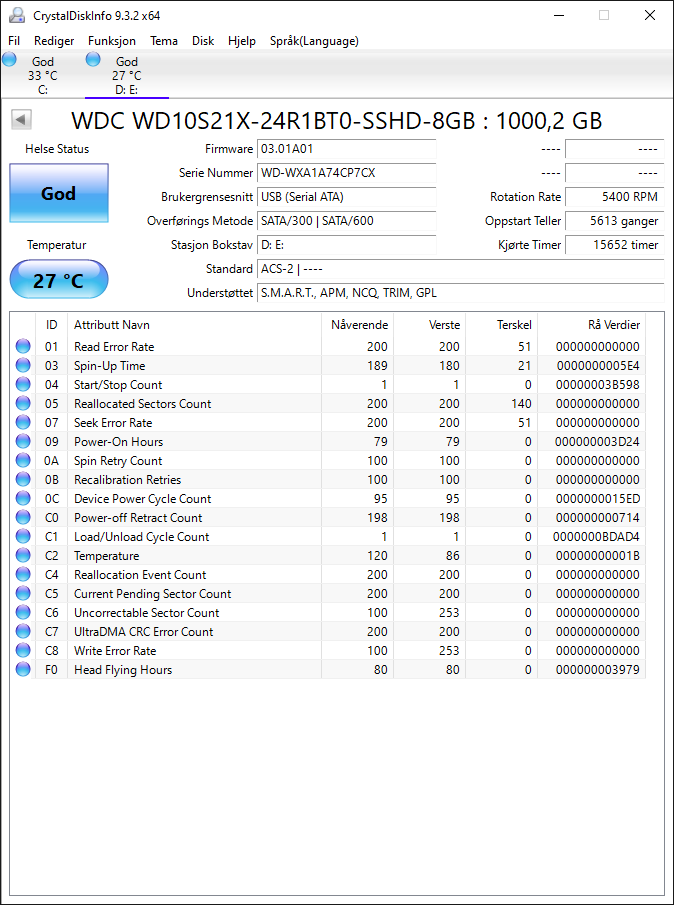Click the status orb for Write Error Rate
674x905 pixels.
coord(23,651)
